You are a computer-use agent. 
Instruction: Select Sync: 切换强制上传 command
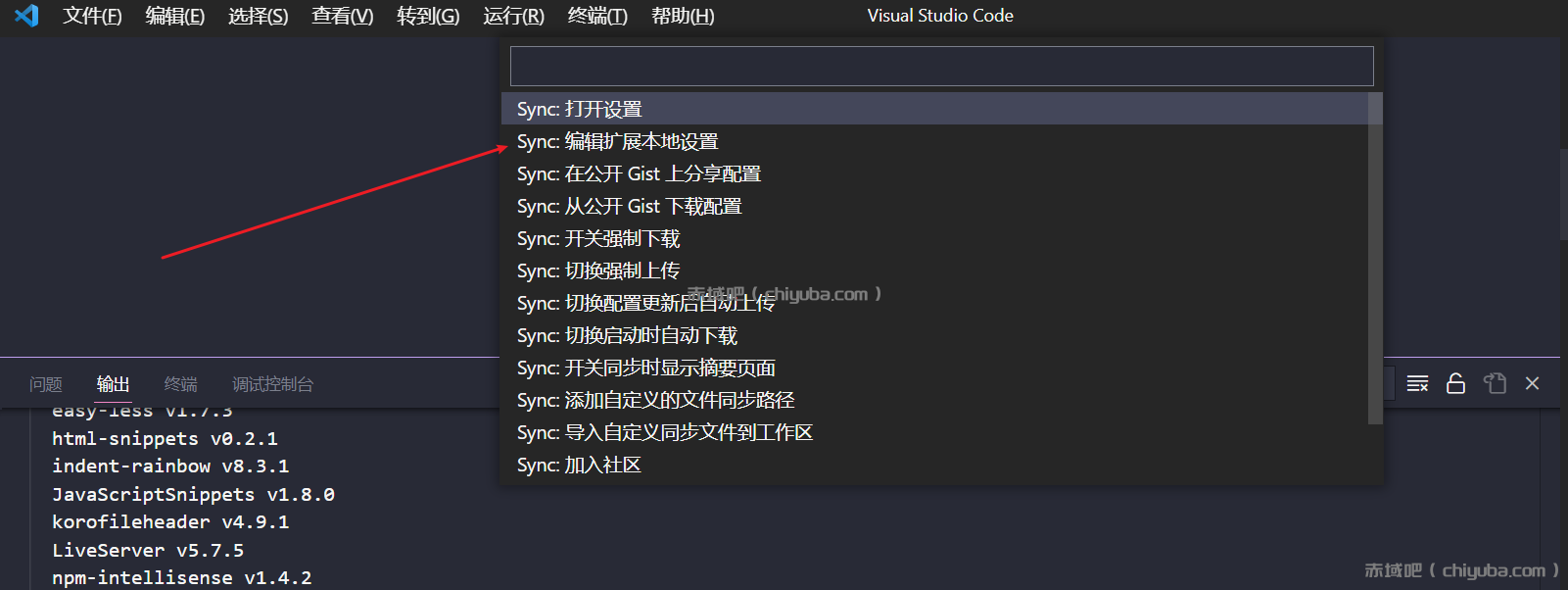coord(934,270)
